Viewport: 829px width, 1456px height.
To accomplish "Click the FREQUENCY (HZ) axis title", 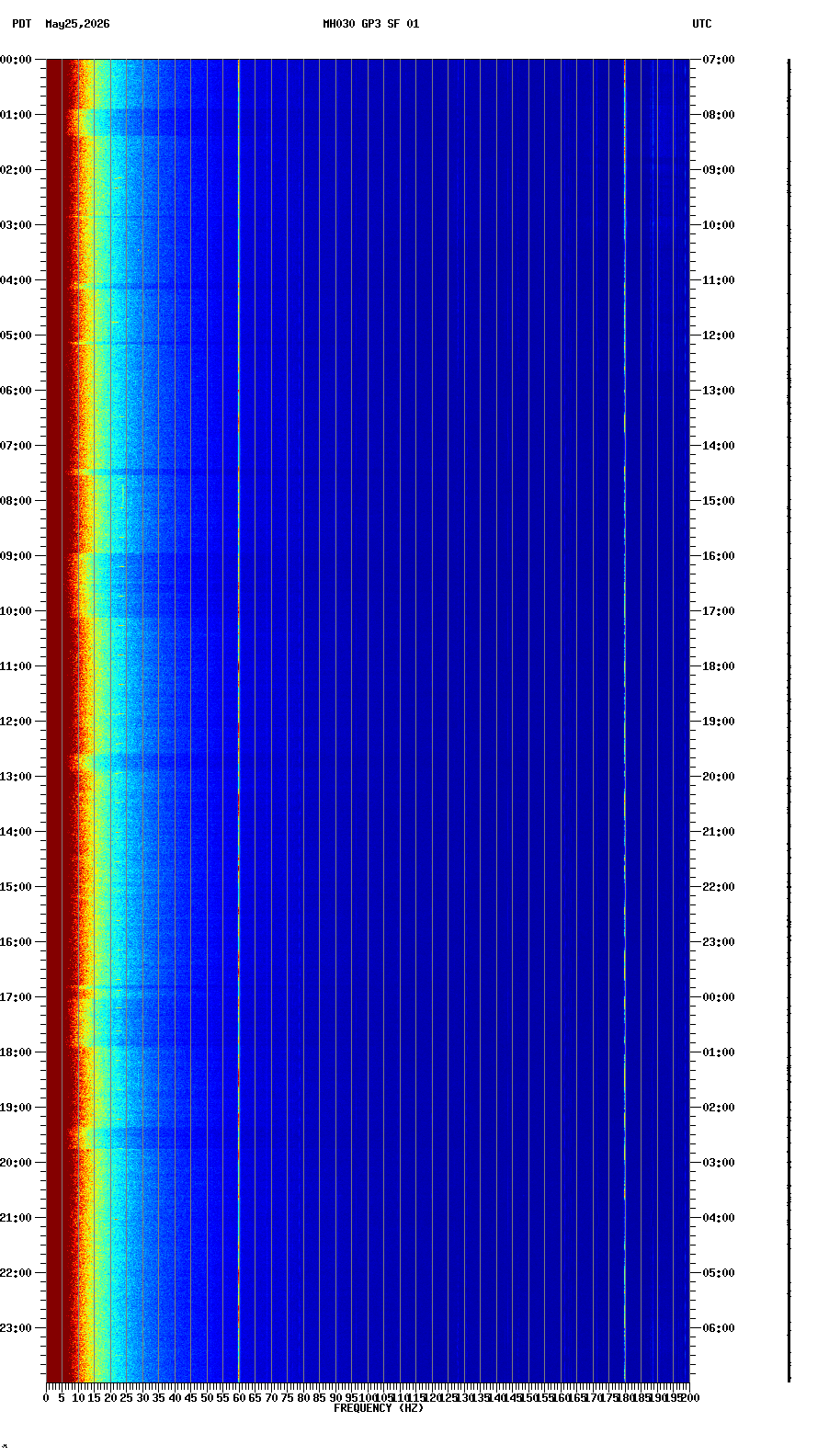I will tap(379, 1408).
